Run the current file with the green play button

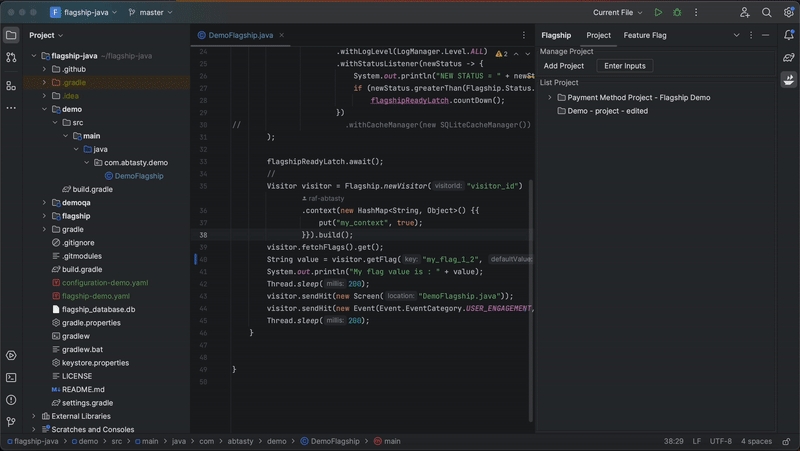coord(658,12)
